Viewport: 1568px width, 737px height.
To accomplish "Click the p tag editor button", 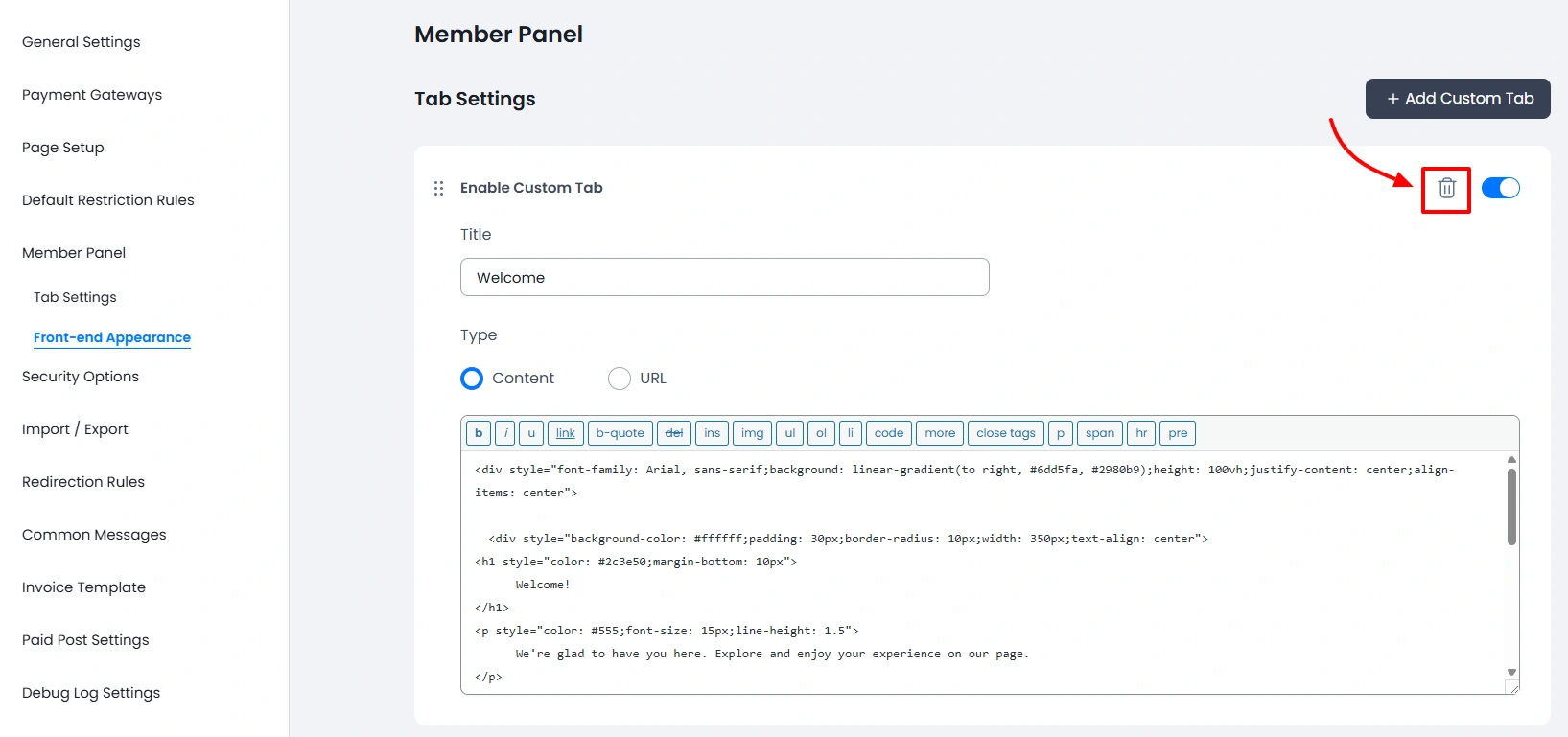I will (1061, 433).
